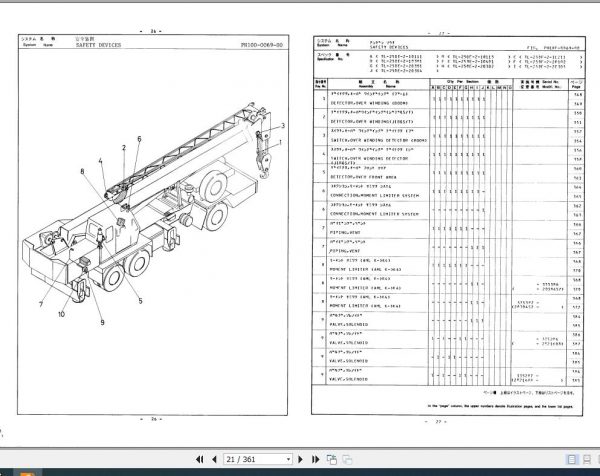600x476 pixels.
Task: Click callout number 5 below the truck
Action: point(140,301)
